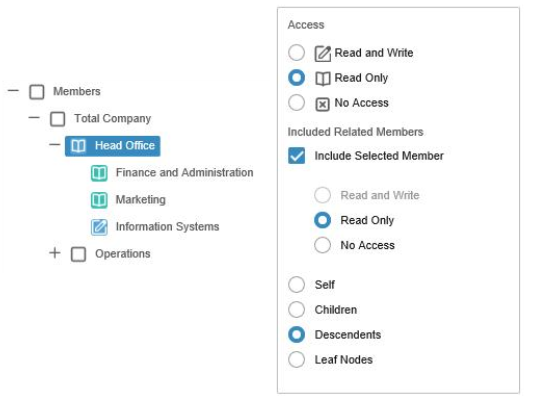
Task: Select the Self radio option
Action: 296,285
